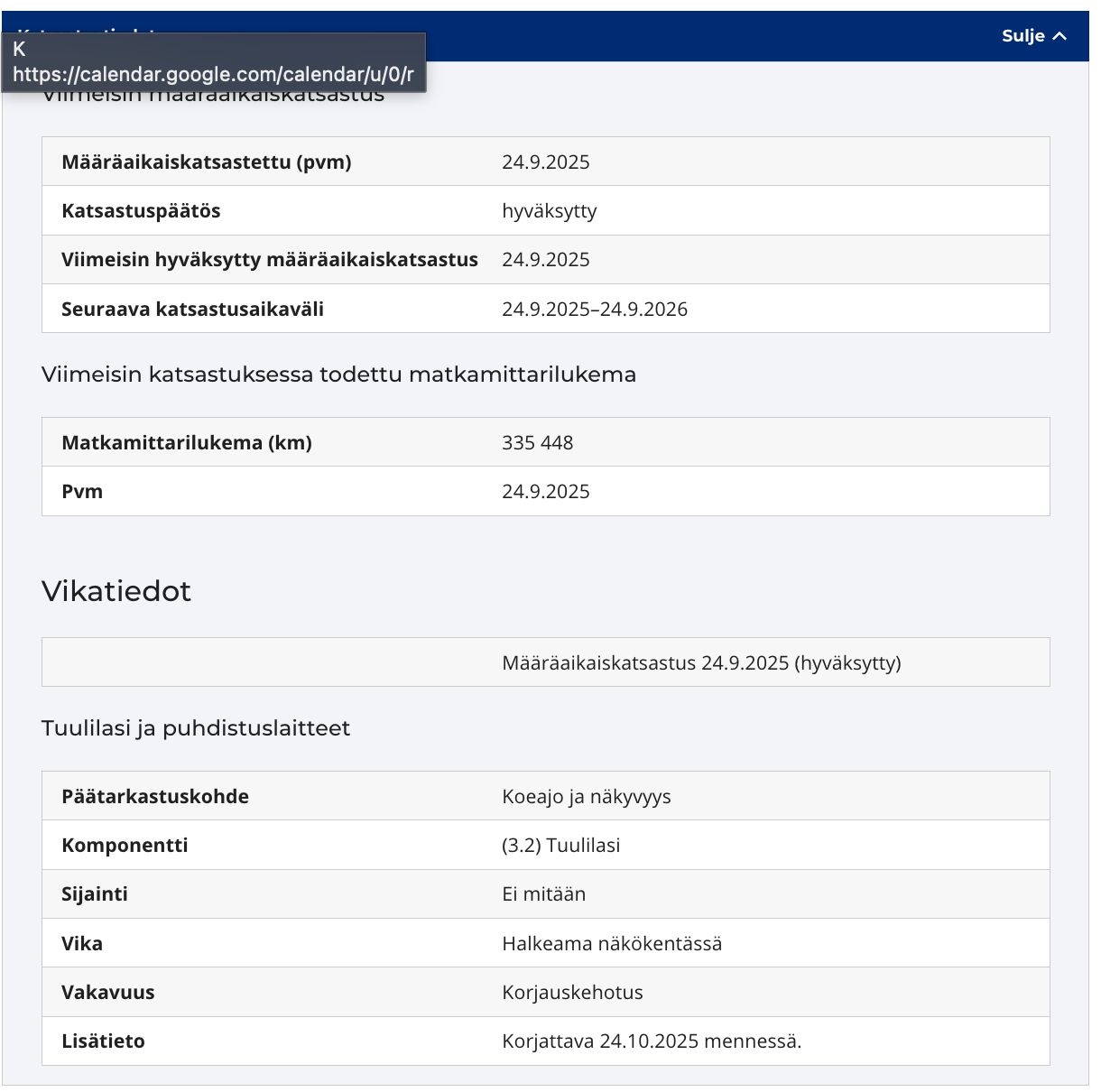This screenshot has width=1101, height=1092.
Task: Select the value Ei mitään
Action: coord(544,894)
